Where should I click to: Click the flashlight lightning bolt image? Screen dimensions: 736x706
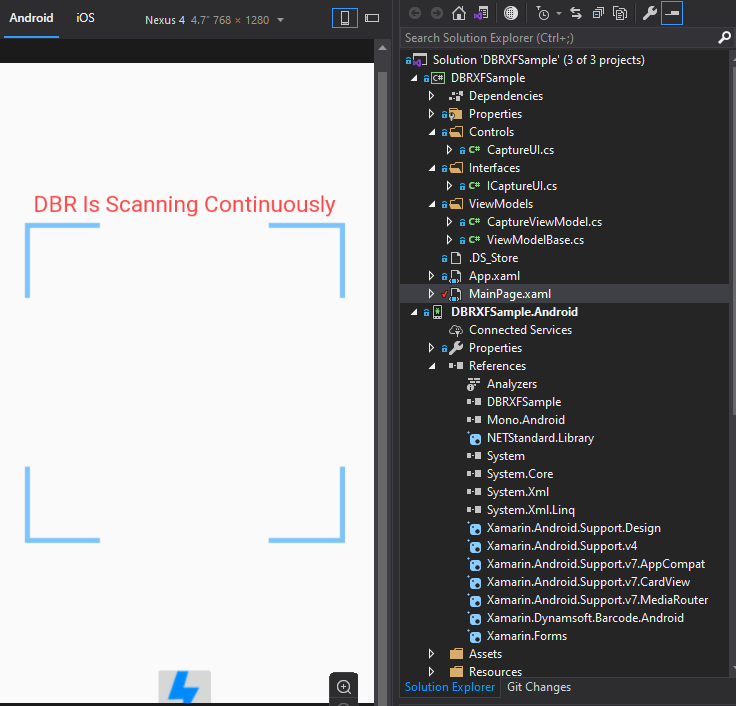click(184, 687)
